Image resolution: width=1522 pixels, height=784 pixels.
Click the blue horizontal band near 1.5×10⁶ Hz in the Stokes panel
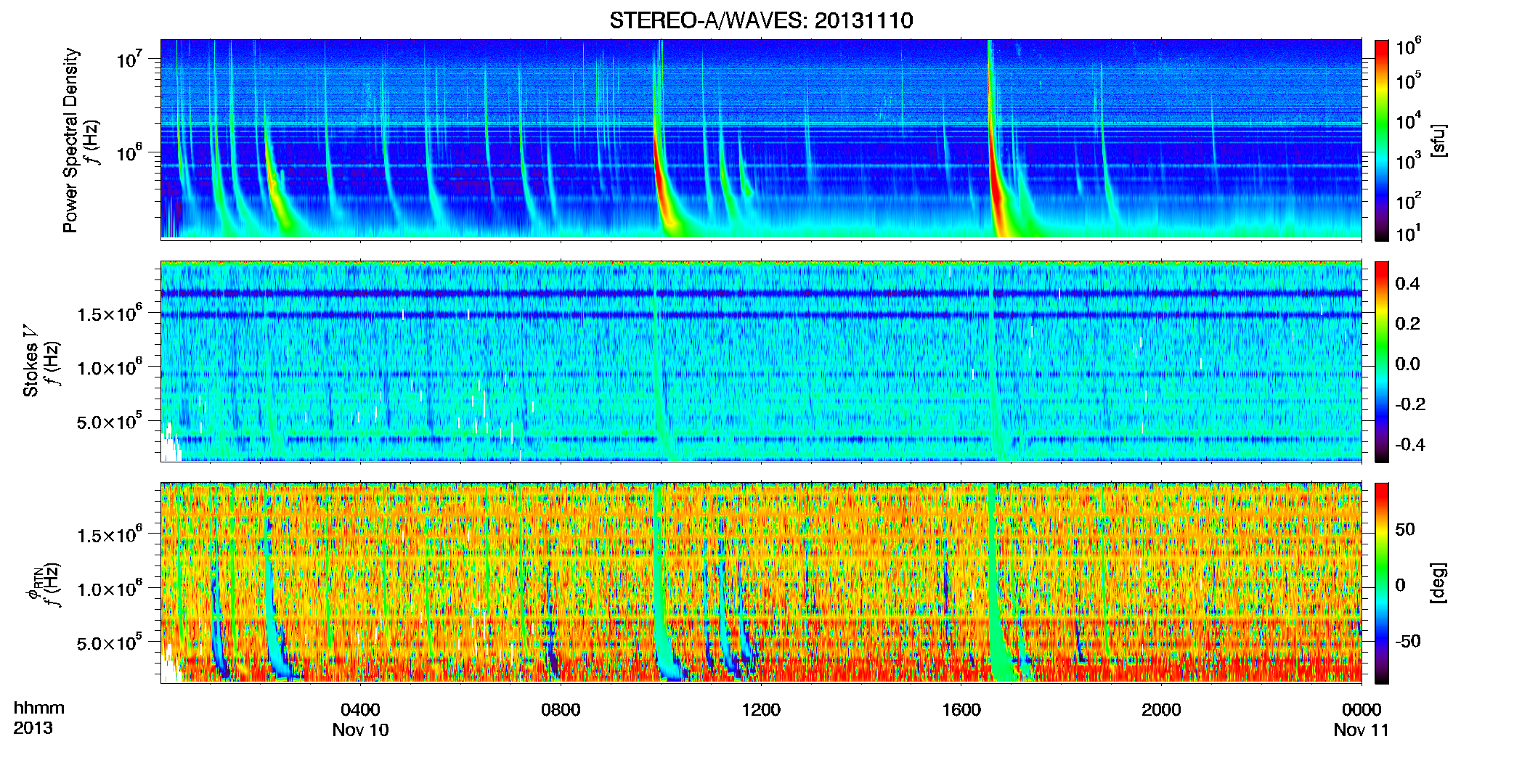761,315
